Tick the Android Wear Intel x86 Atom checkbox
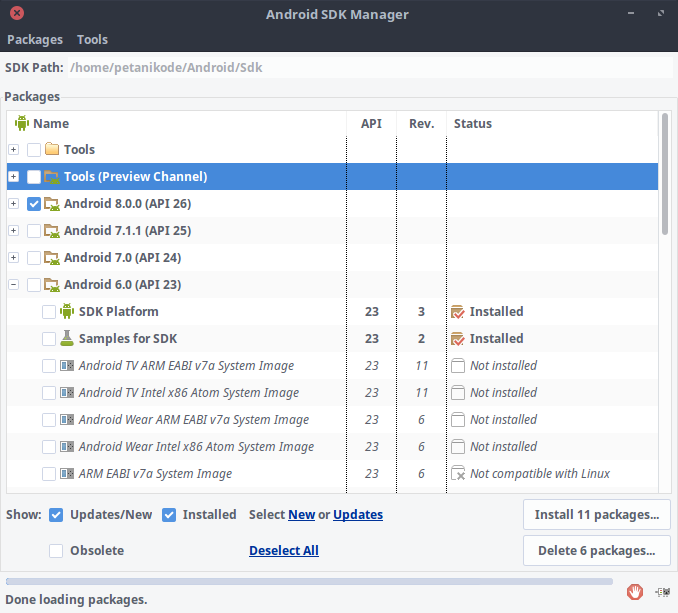678x613 pixels. tap(49, 447)
